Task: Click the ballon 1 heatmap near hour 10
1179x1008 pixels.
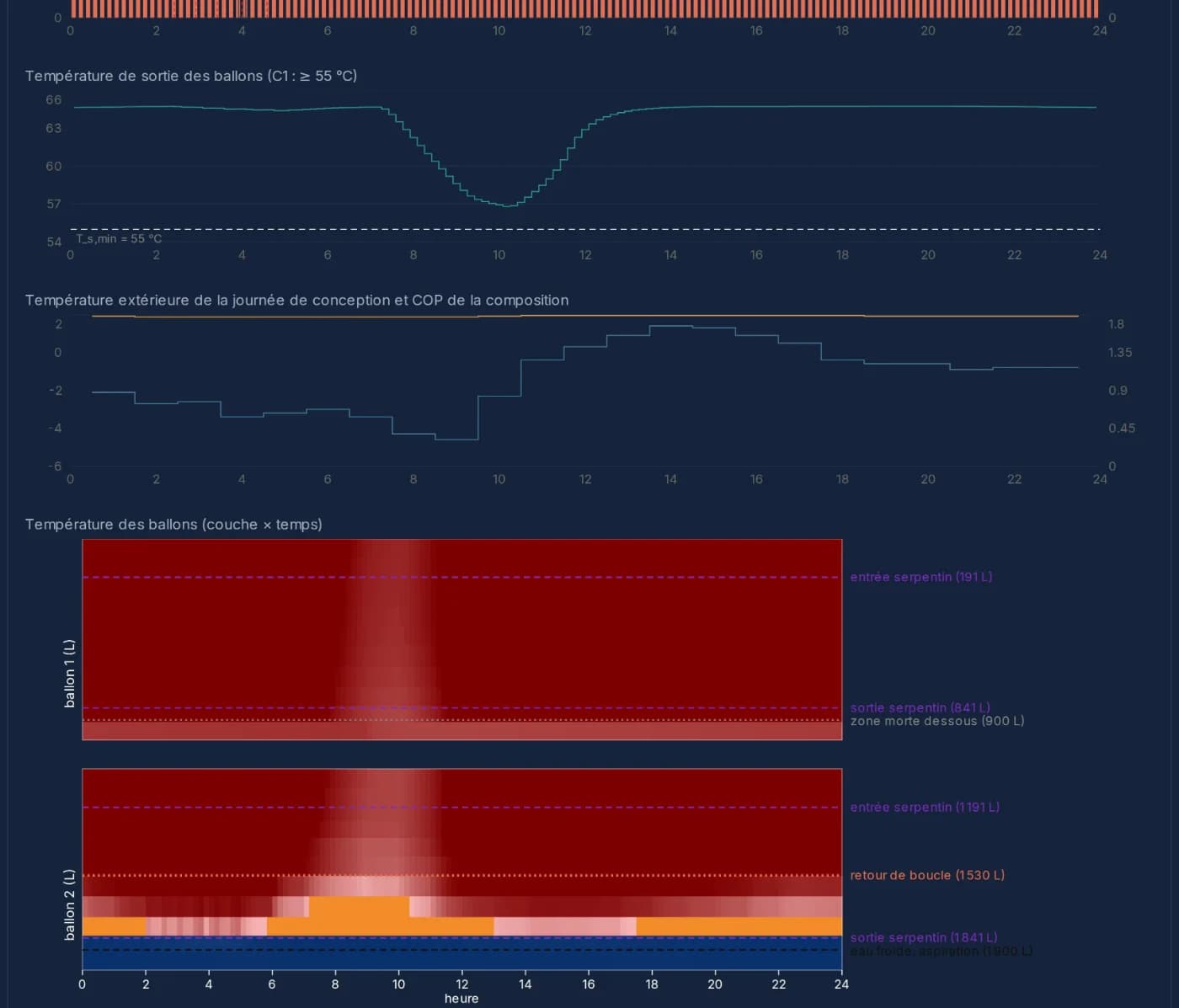Action: [398, 640]
